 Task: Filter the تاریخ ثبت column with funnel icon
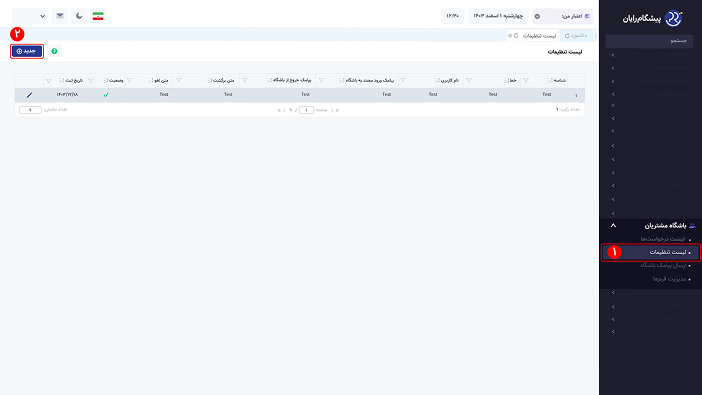(x=48, y=81)
